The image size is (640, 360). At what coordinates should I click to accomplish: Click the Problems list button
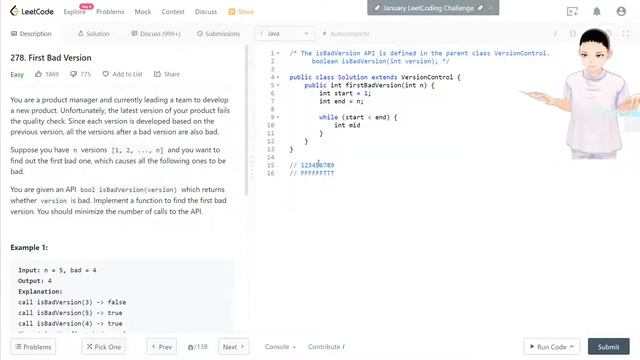coord(33,347)
